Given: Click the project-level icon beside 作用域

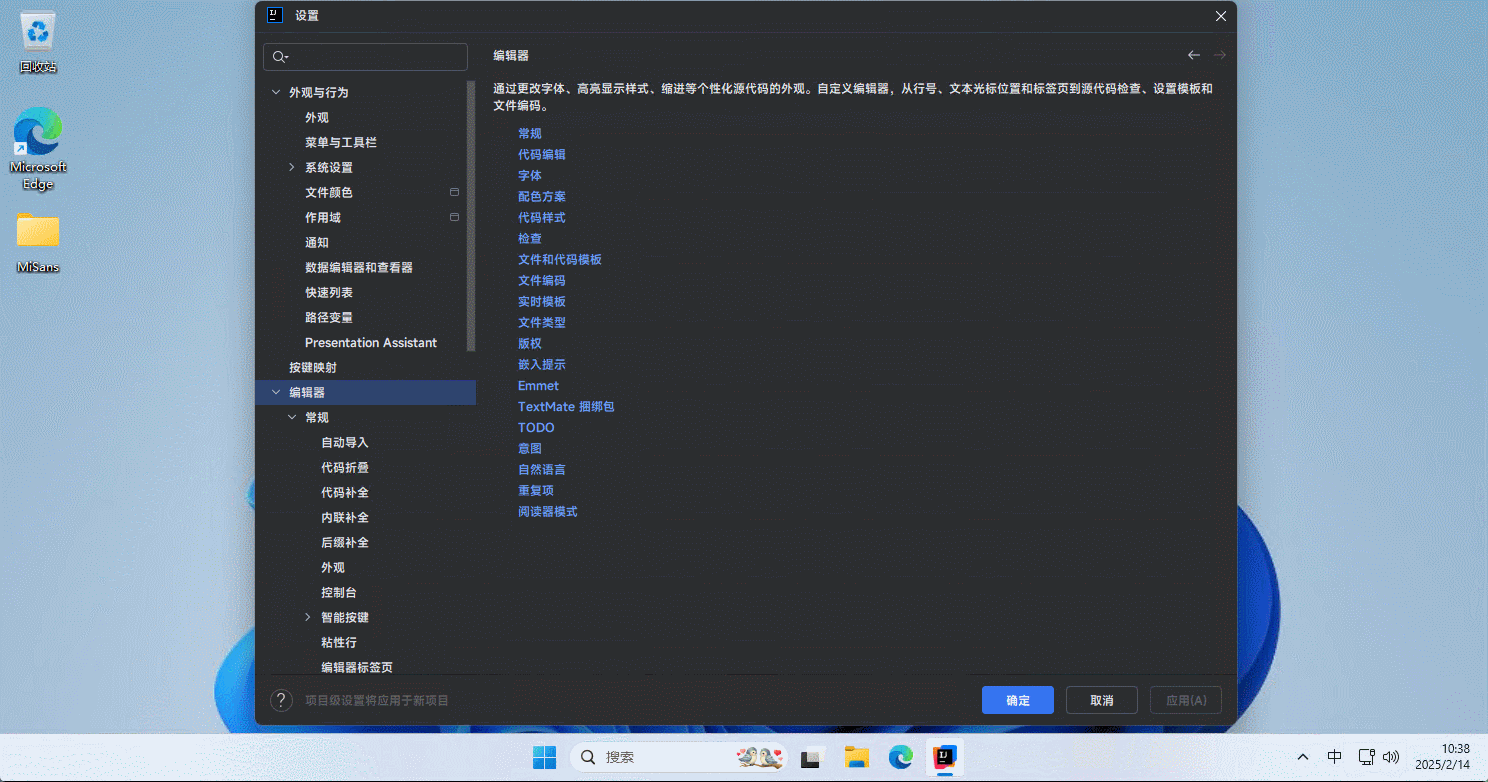Looking at the screenshot, I should (454, 217).
